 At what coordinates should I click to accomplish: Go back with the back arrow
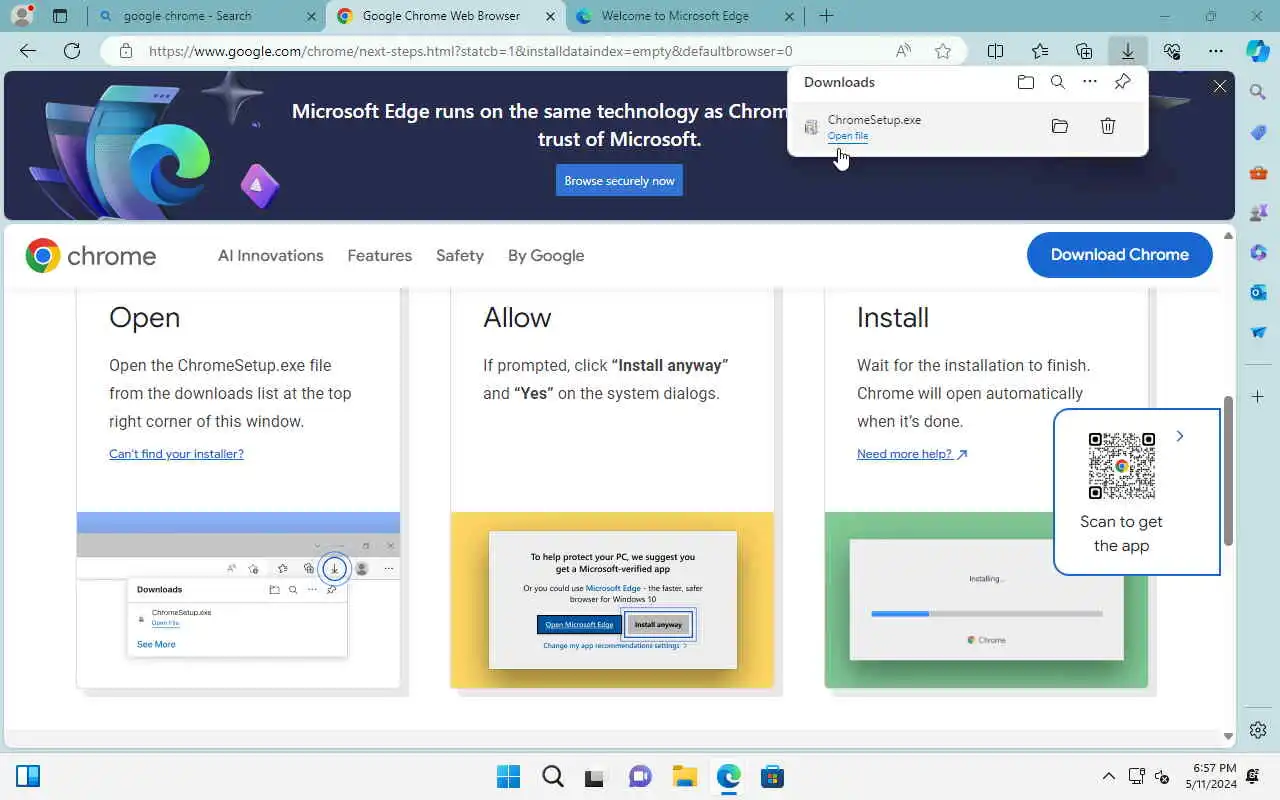28,51
